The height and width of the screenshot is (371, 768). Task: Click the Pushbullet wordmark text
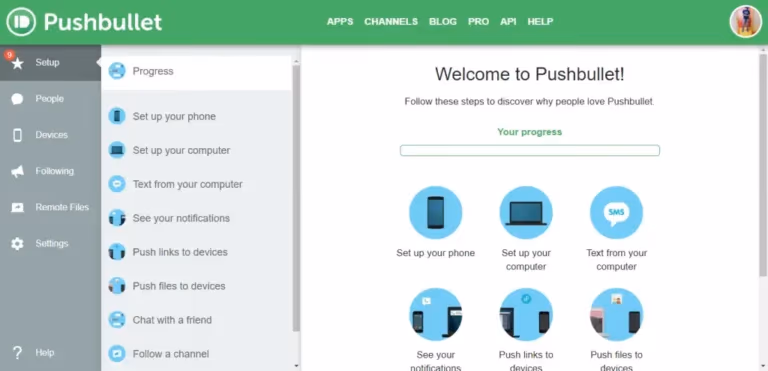[103, 22]
